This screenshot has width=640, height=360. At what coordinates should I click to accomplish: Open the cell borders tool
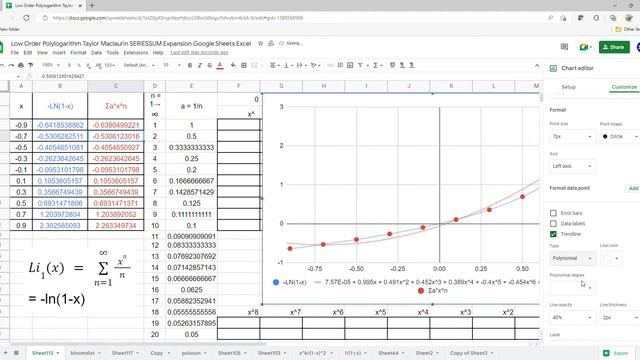(x=244, y=65)
